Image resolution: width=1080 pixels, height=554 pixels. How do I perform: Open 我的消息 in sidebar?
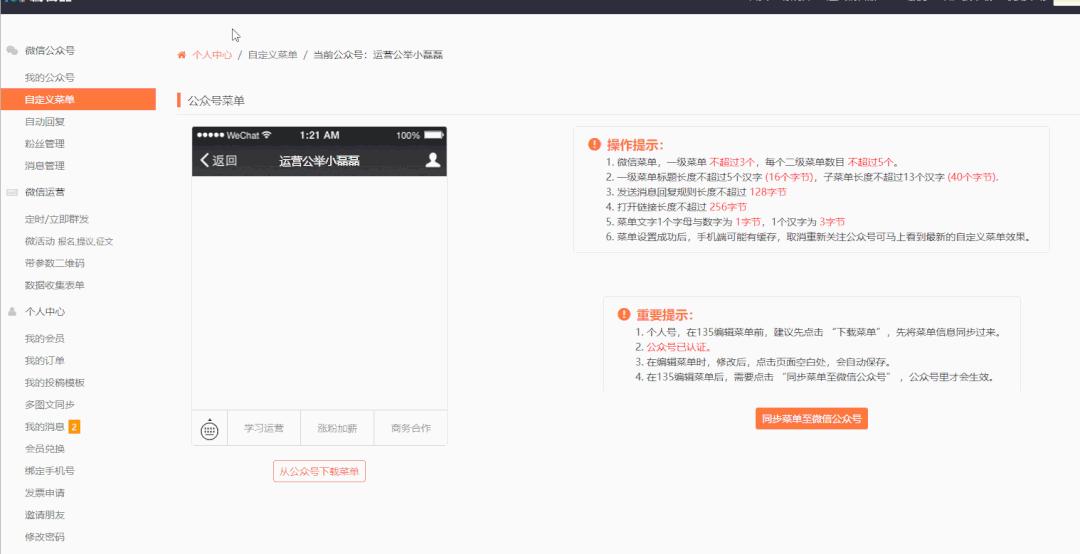click(x=45, y=427)
